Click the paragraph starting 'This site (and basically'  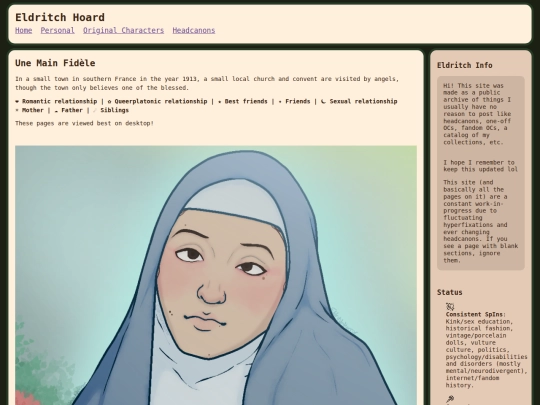(480, 221)
